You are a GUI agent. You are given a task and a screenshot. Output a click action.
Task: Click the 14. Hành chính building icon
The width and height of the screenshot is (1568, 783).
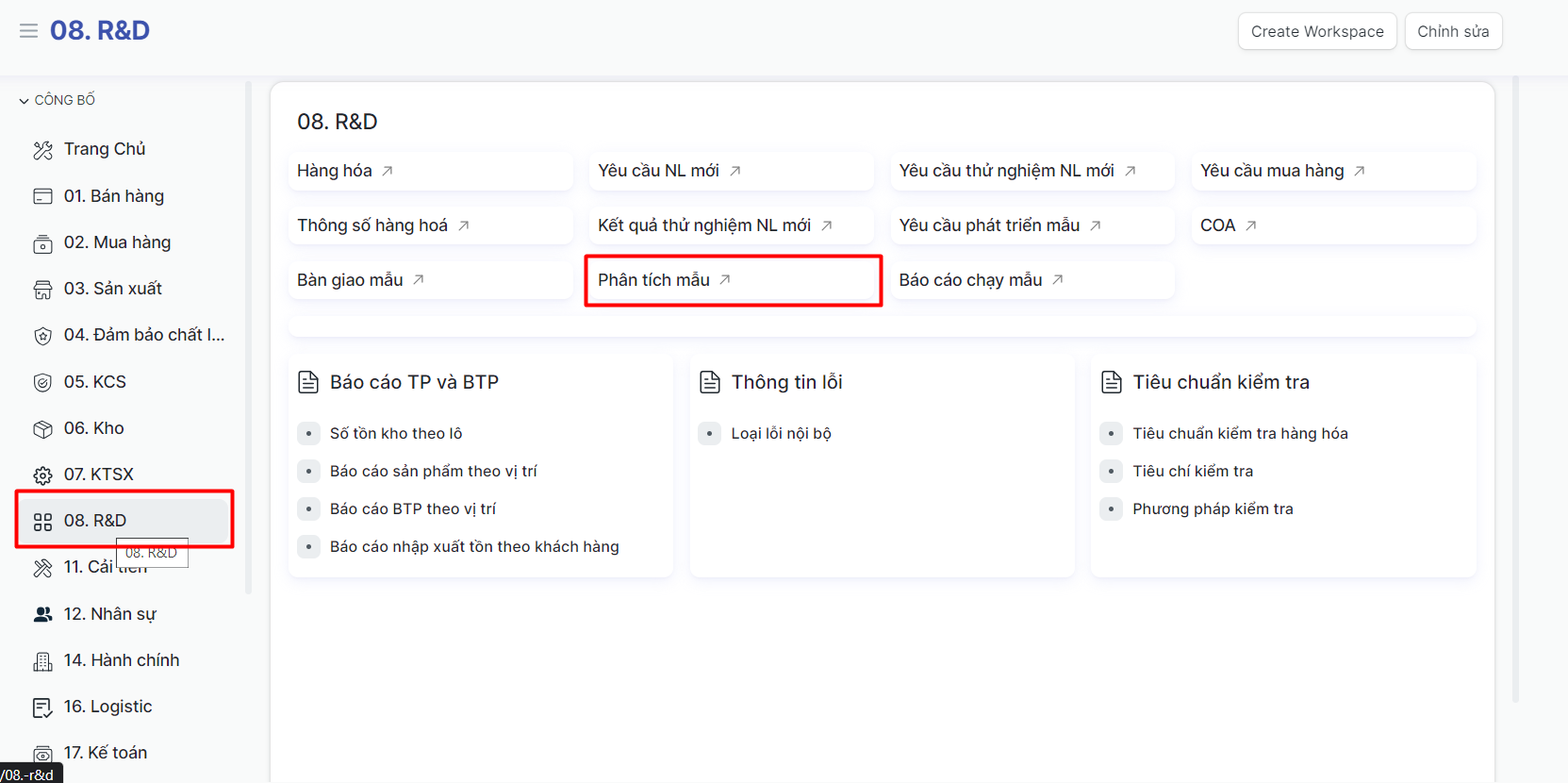pyautogui.click(x=42, y=661)
